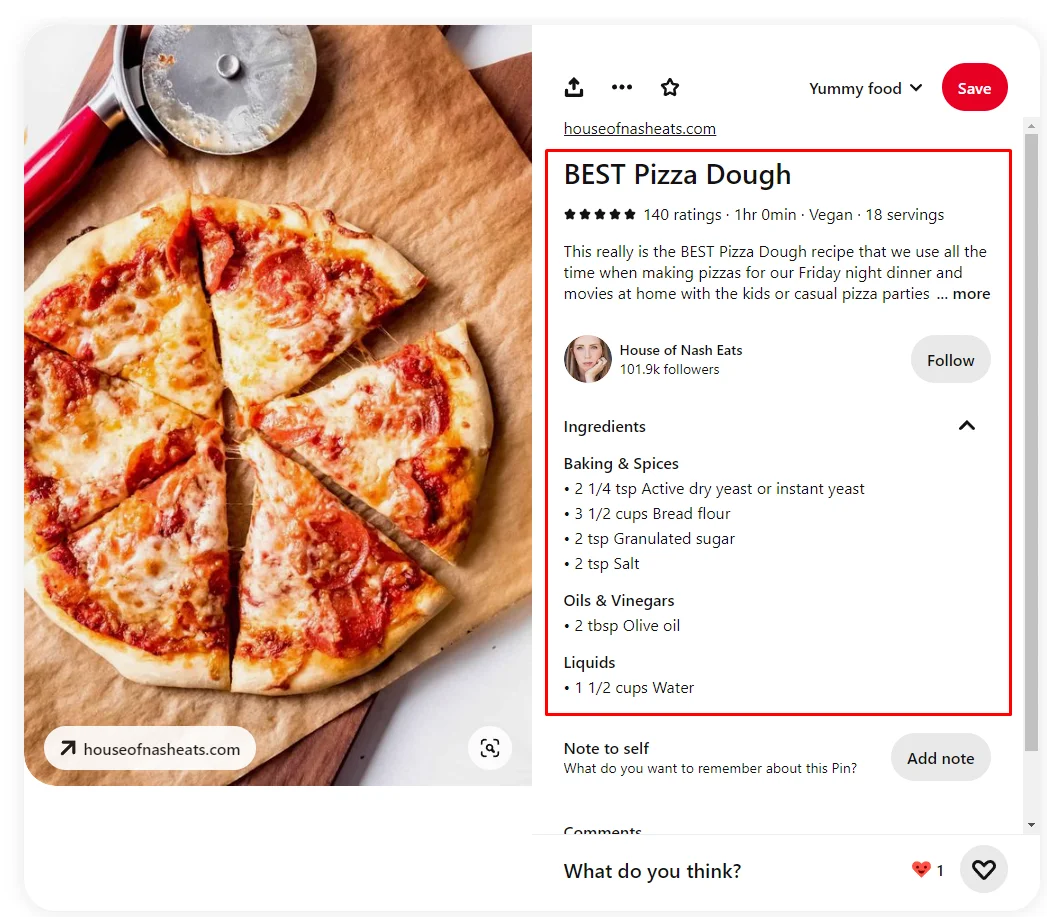This screenshot has height=917, width=1047.
Task: Click the five-star rating icons
Action: (600, 214)
